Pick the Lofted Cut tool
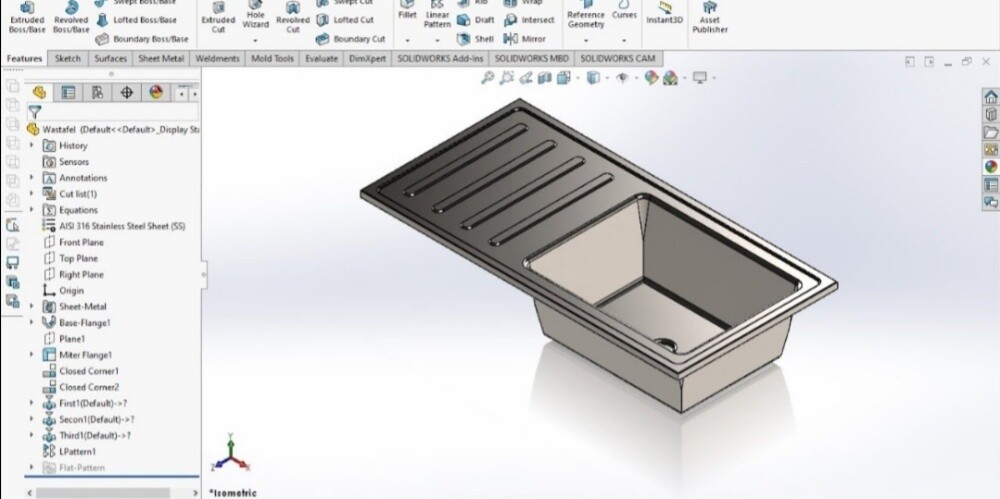1000x499 pixels. [345, 20]
